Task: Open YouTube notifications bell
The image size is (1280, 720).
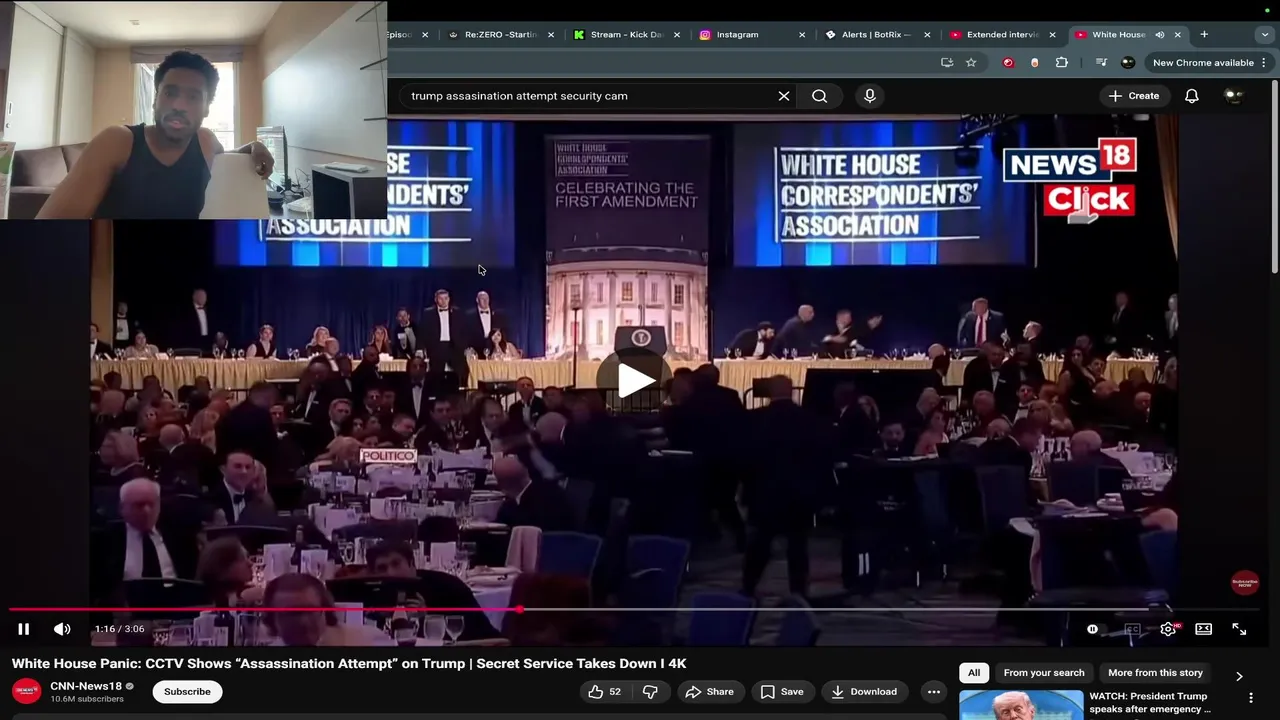Action: (x=1192, y=96)
